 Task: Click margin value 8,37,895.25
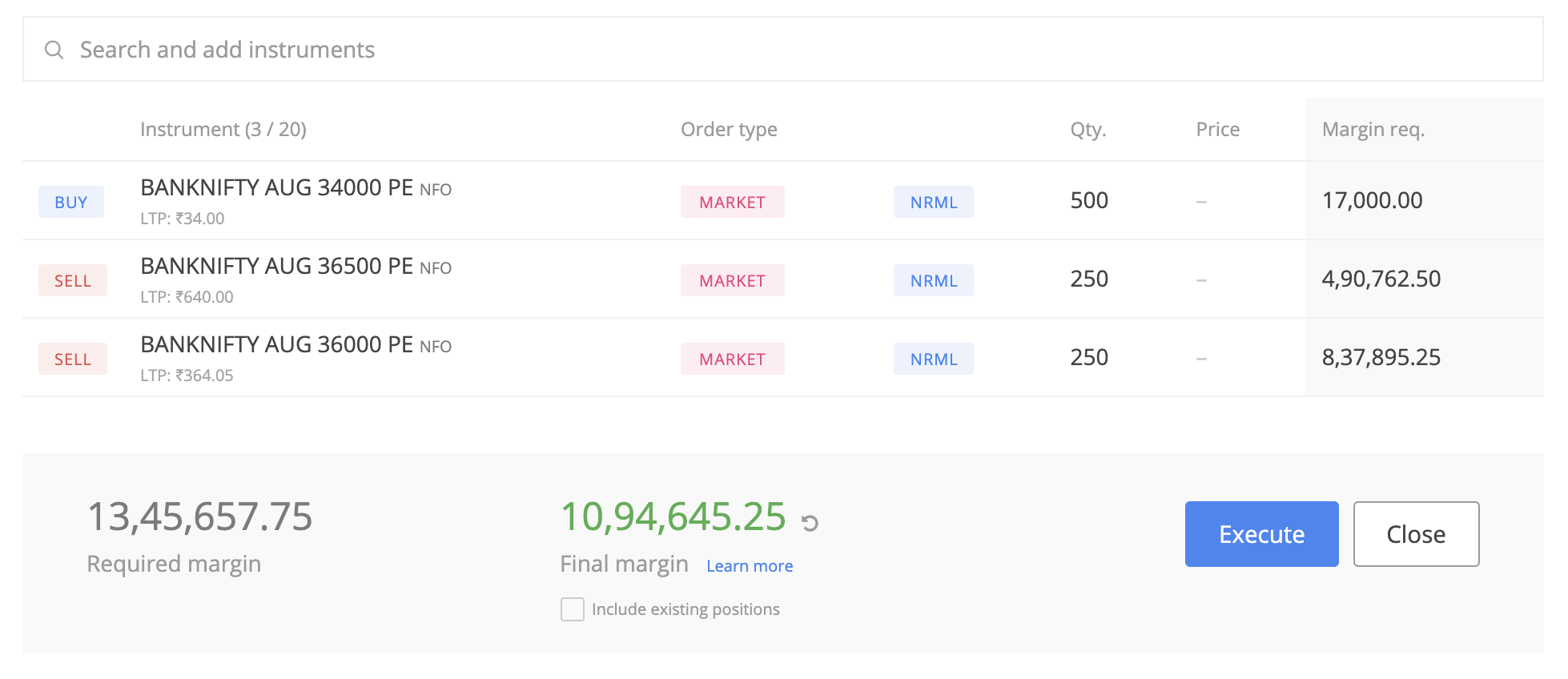coord(1381,357)
